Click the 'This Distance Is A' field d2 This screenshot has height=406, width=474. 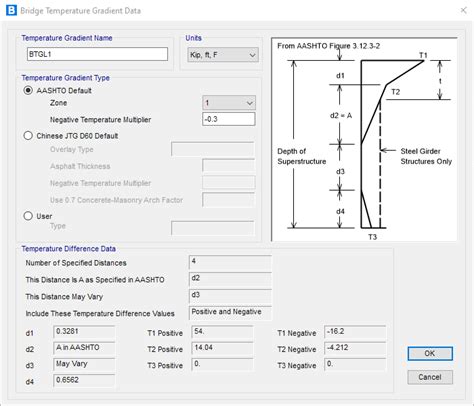tap(230, 279)
